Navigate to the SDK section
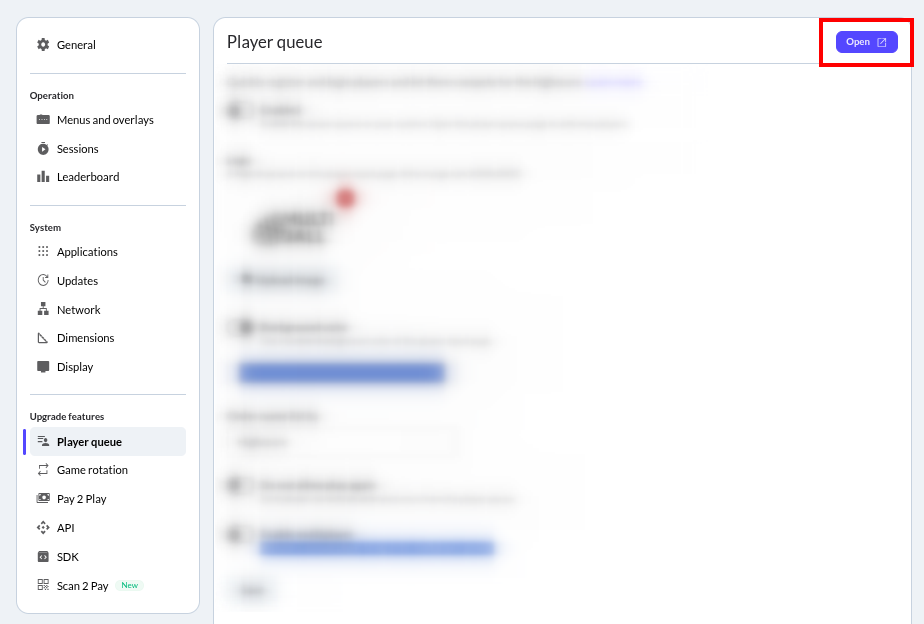924x624 pixels. click(68, 557)
